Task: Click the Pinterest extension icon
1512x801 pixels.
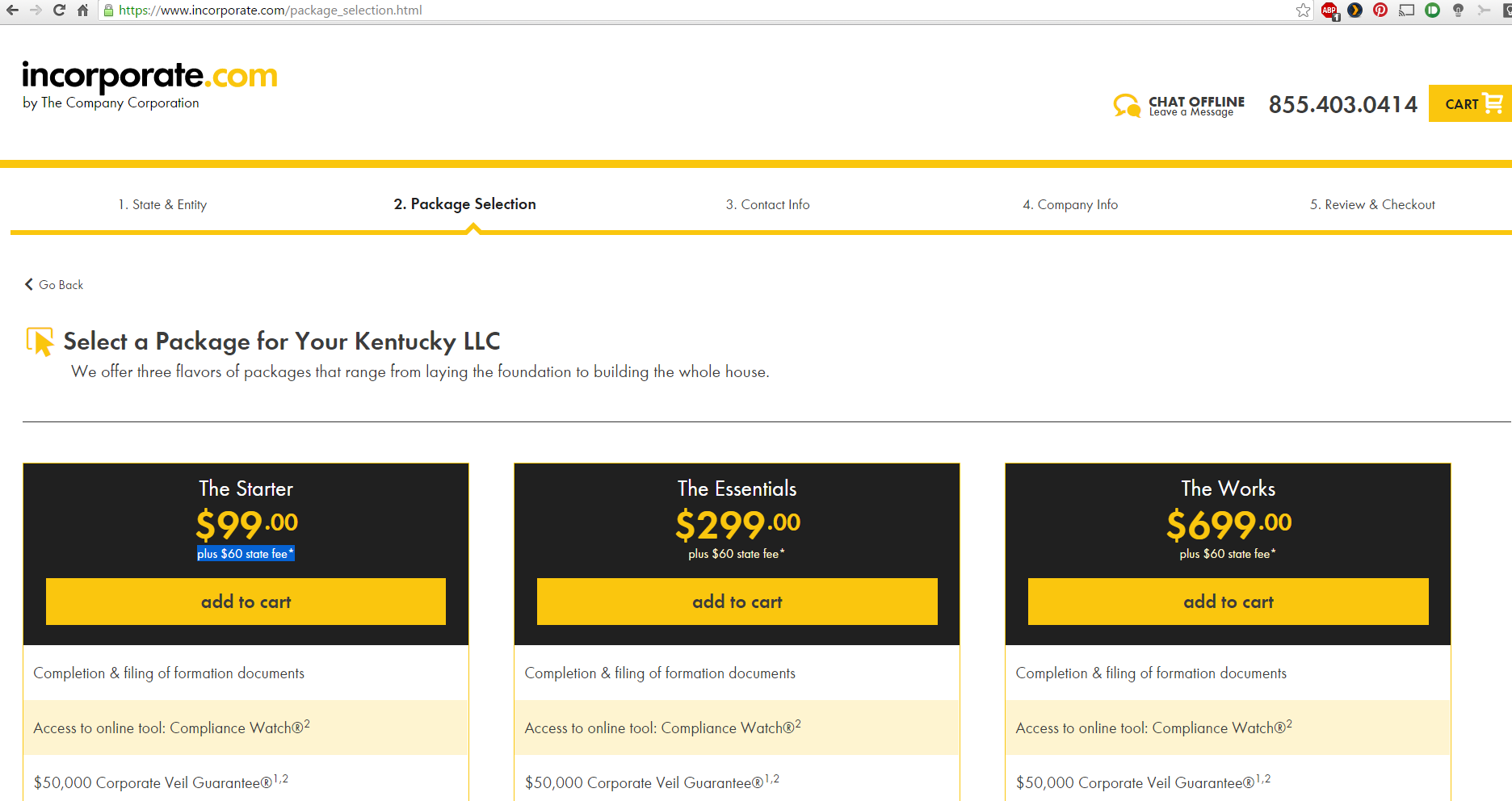Action: pos(1380,10)
